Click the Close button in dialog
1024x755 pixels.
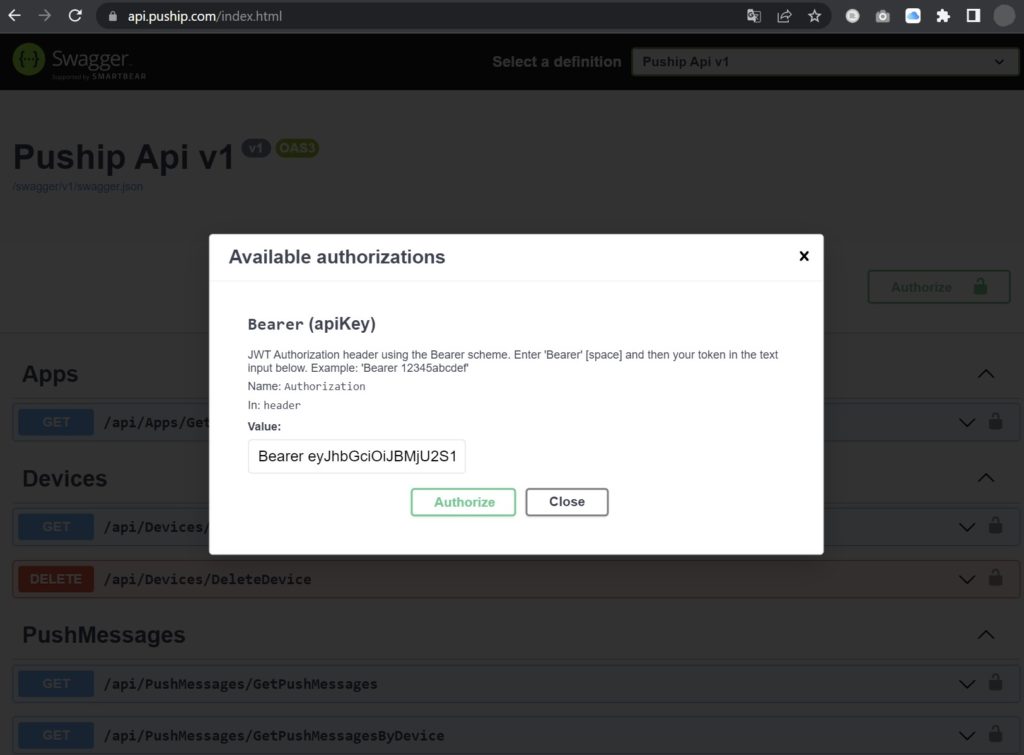click(567, 502)
